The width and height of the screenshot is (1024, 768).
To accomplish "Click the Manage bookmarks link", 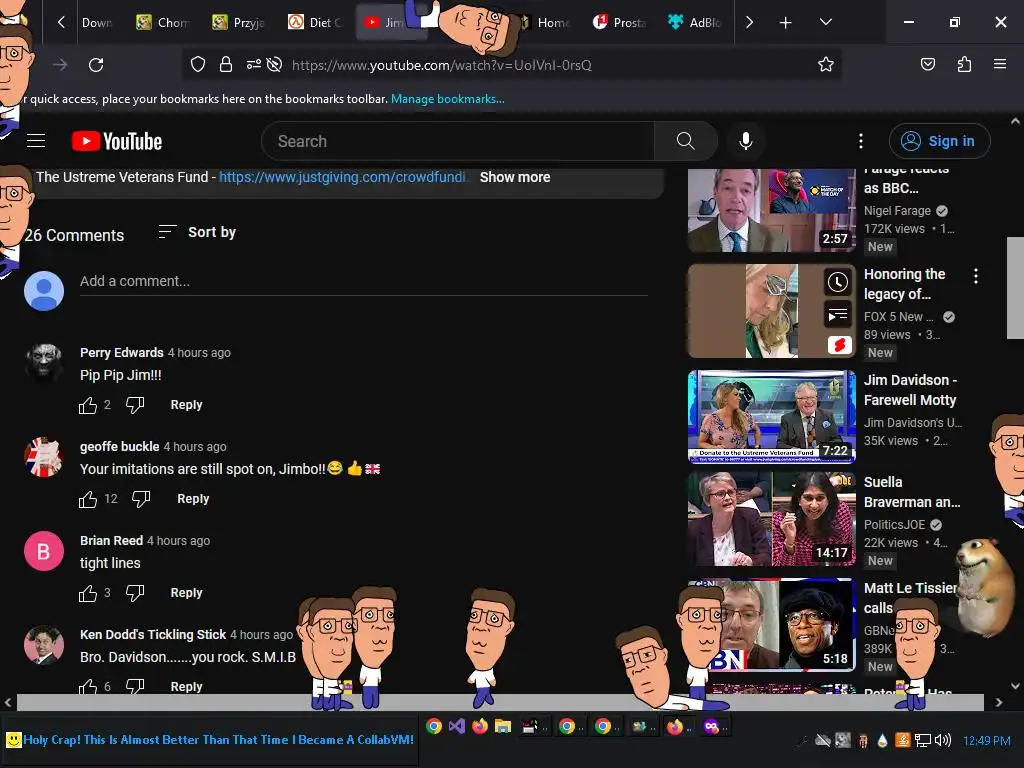I will (447, 99).
